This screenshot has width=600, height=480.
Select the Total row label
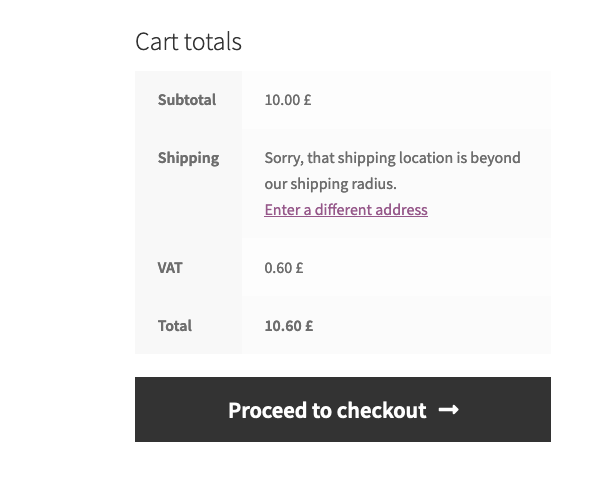[x=175, y=326]
